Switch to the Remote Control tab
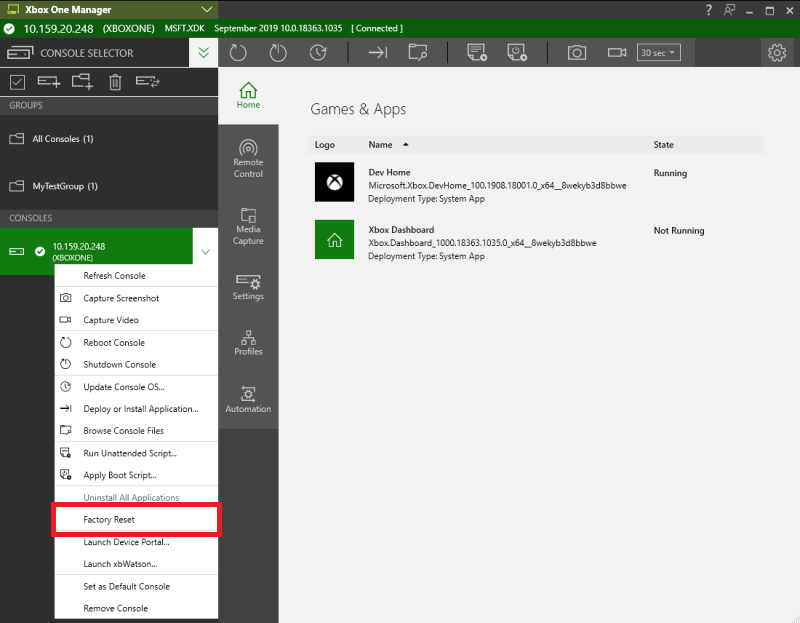The height and width of the screenshot is (623, 800). [x=248, y=159]
